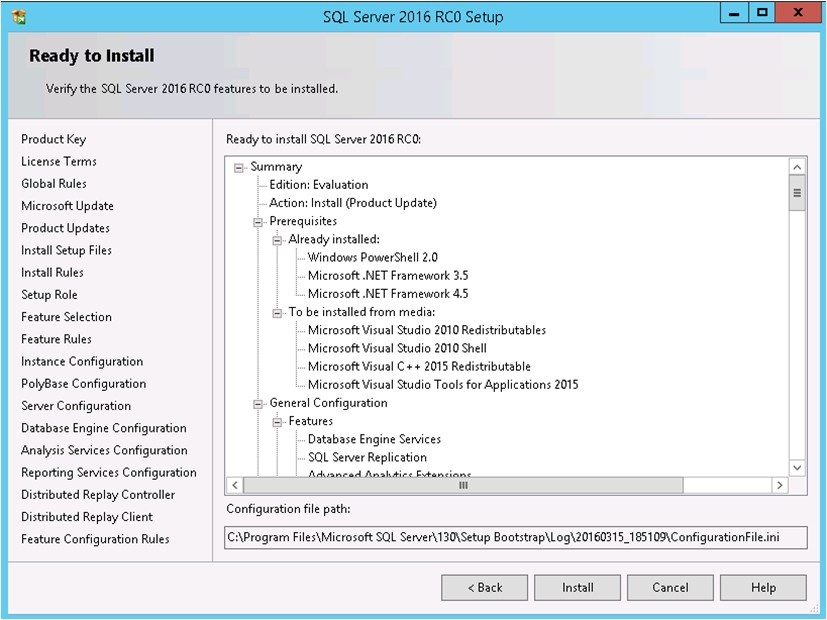Select Microsoft Visual C++ 2015 Redistributable row

point(419,366)
